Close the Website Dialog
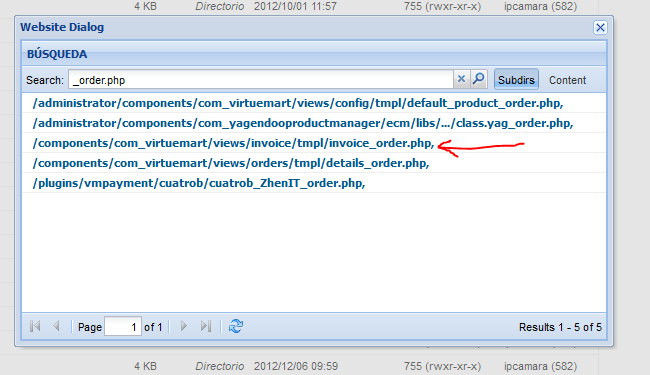The width and height of the screenshot is (650, 375). (x=600, y=28)
